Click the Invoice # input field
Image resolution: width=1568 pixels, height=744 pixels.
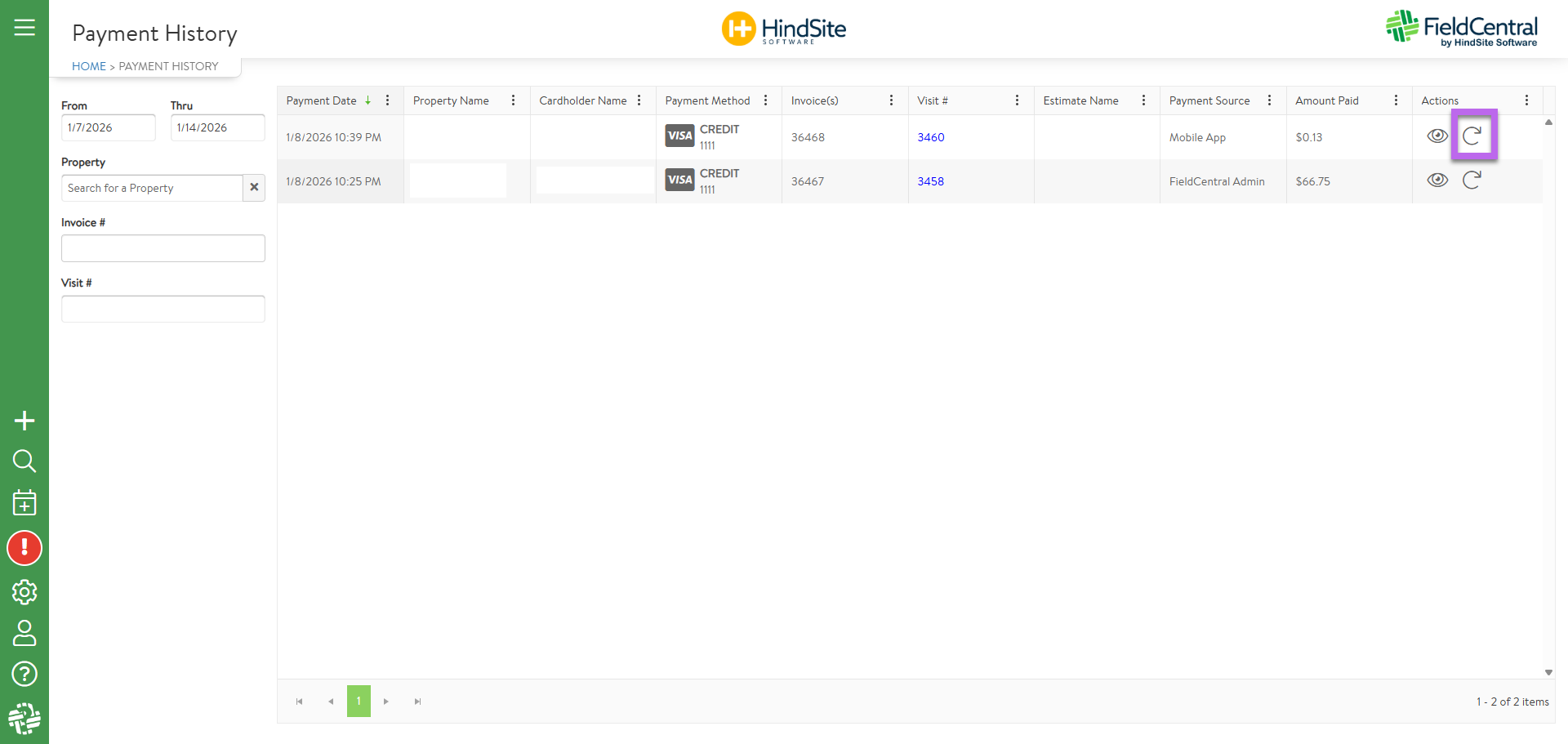pos(163,248)
